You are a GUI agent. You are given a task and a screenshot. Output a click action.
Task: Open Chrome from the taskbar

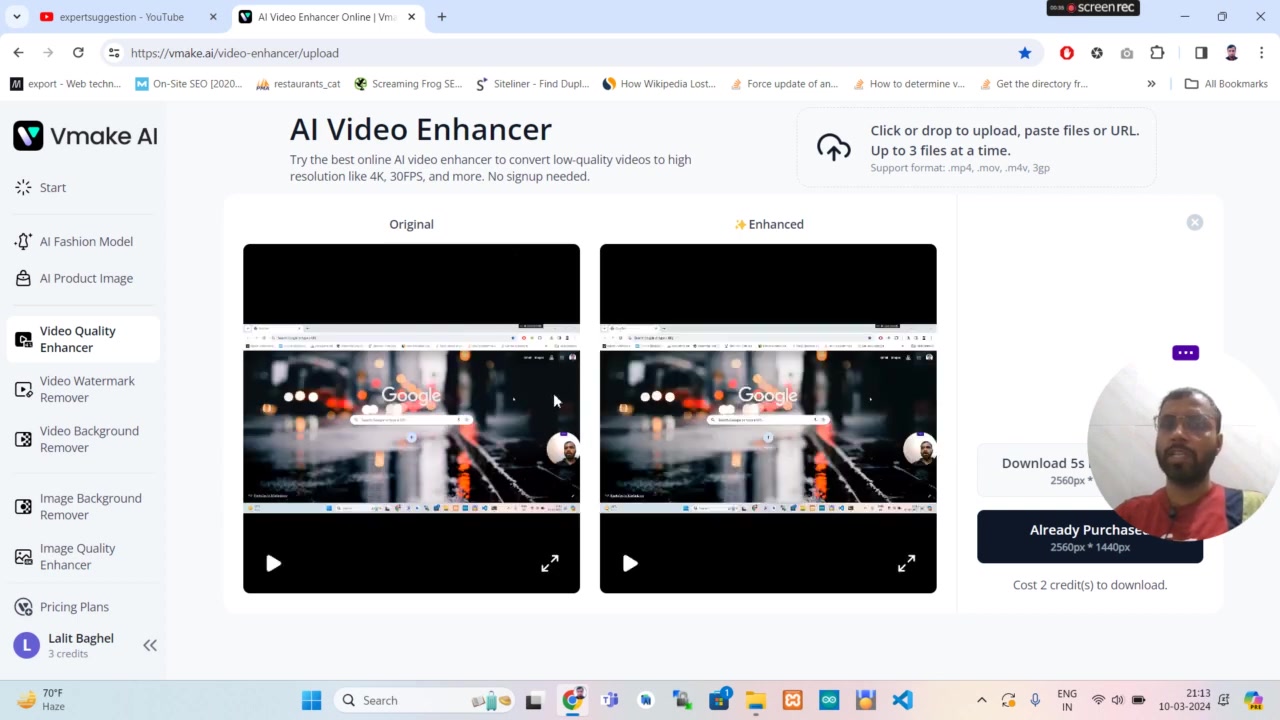pyautogui.click(x=572, y=700)
